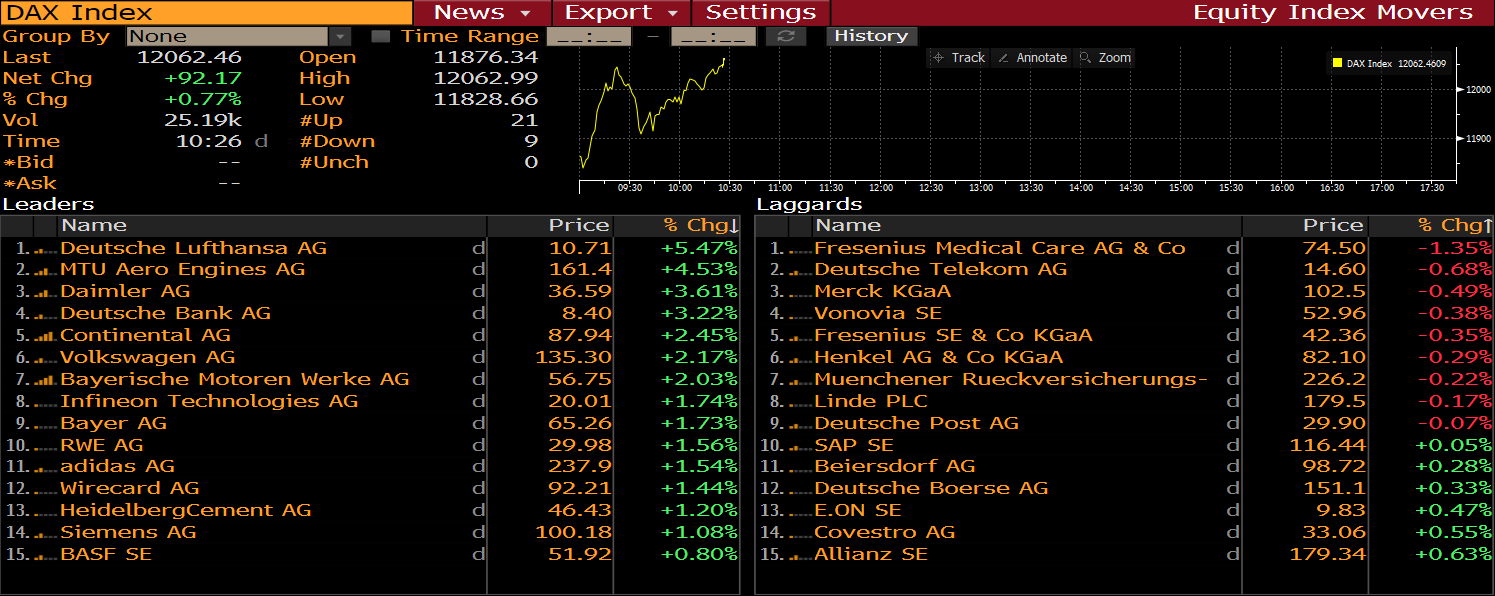Toggle the Time Range checkbox

[380, 36]
